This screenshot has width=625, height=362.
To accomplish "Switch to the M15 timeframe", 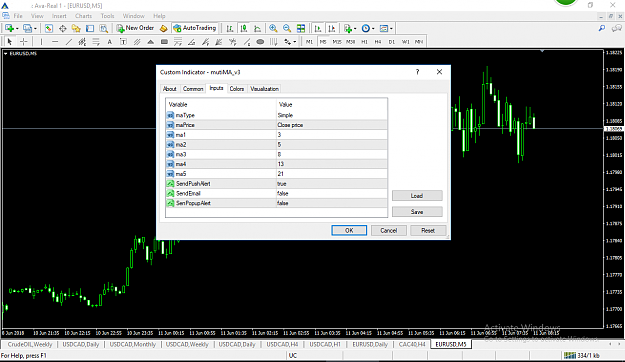I will tap(337, 41).
